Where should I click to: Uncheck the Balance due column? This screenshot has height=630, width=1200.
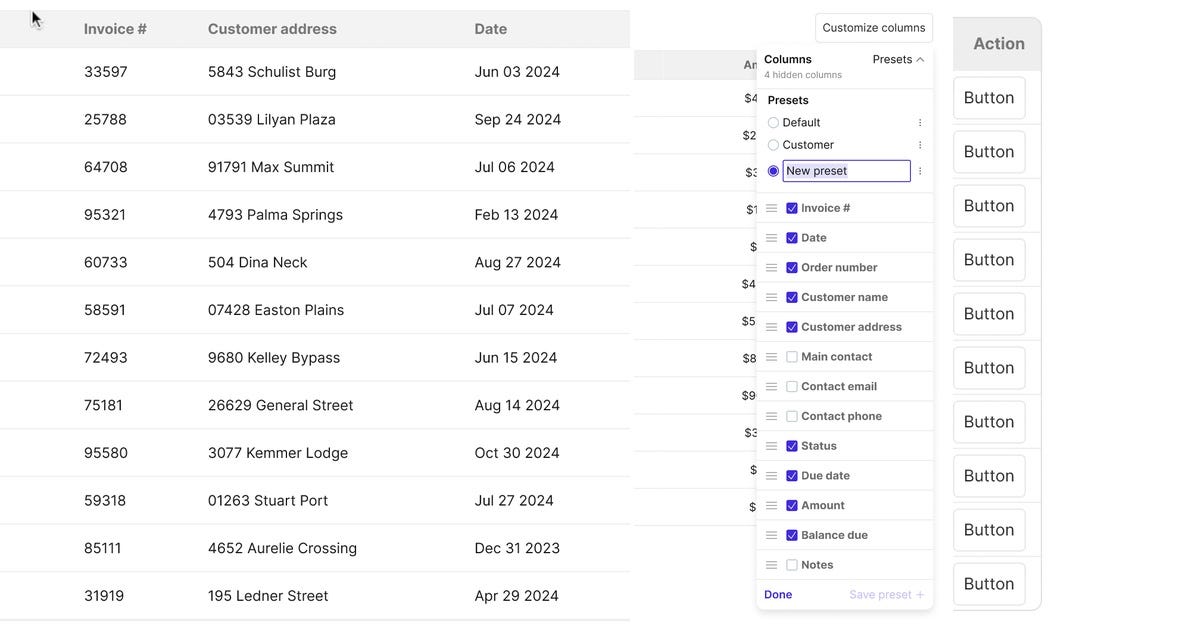click(791, 534)
